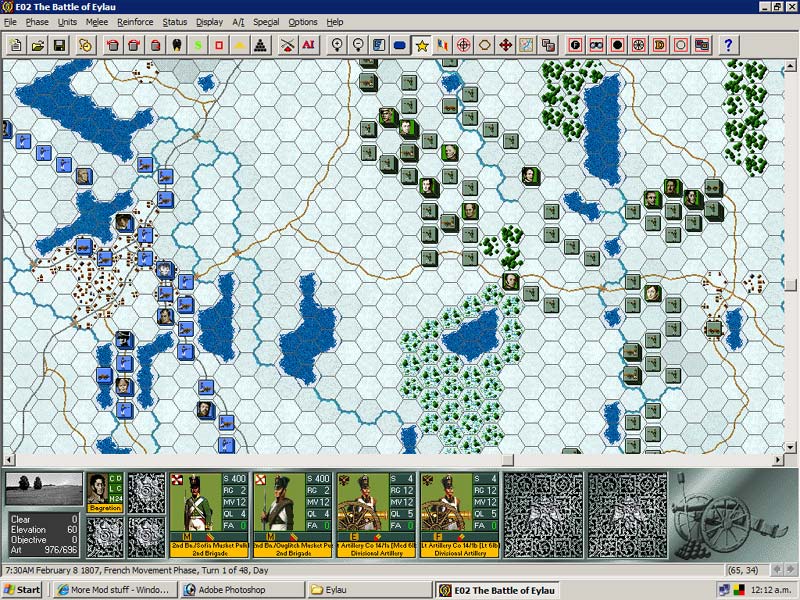Select the Med 6lb artillery unit card
This screenshot has width=800, height=600.
pos(377,515)
